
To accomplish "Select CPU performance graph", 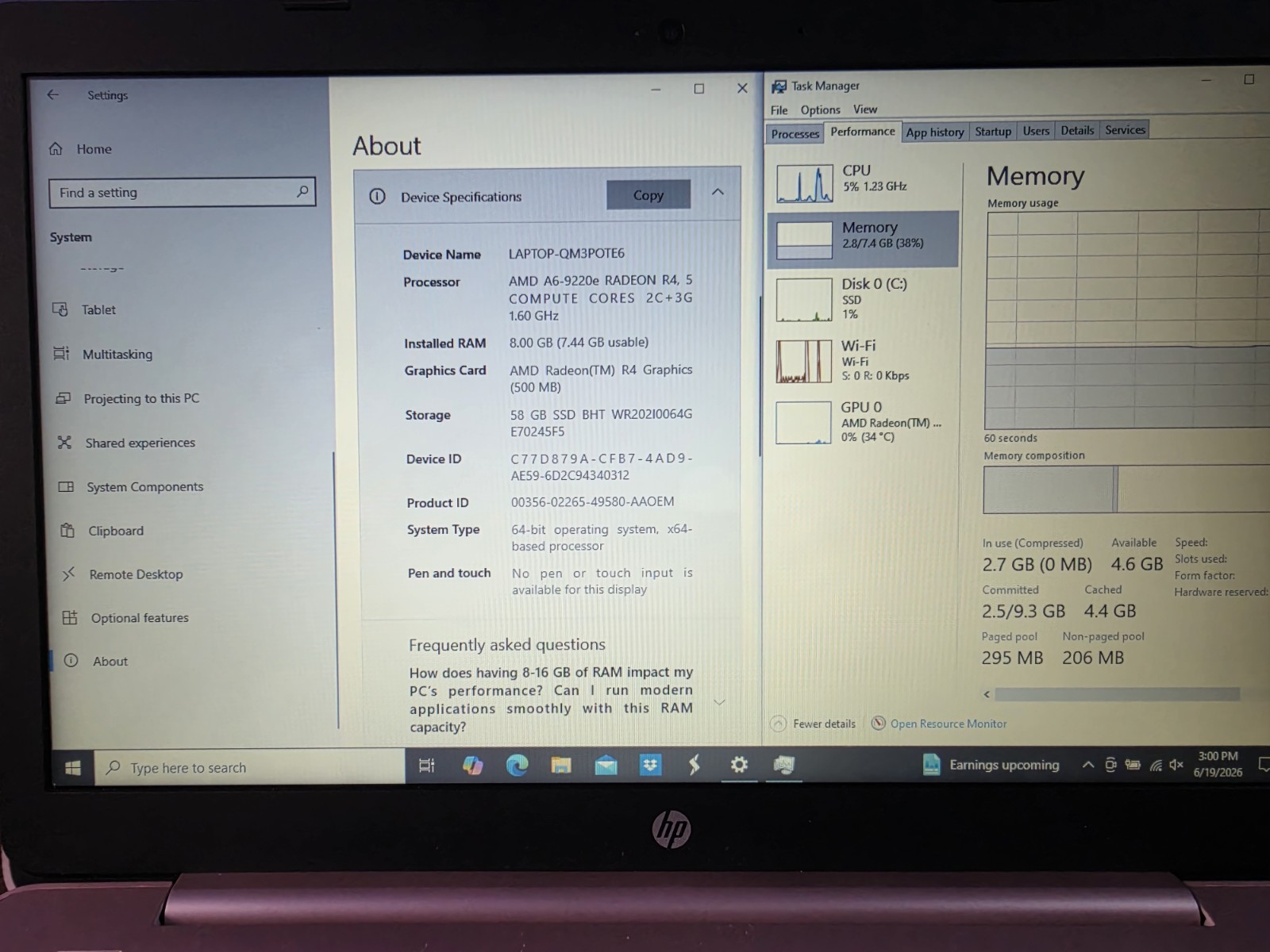I will pos(863,183).
